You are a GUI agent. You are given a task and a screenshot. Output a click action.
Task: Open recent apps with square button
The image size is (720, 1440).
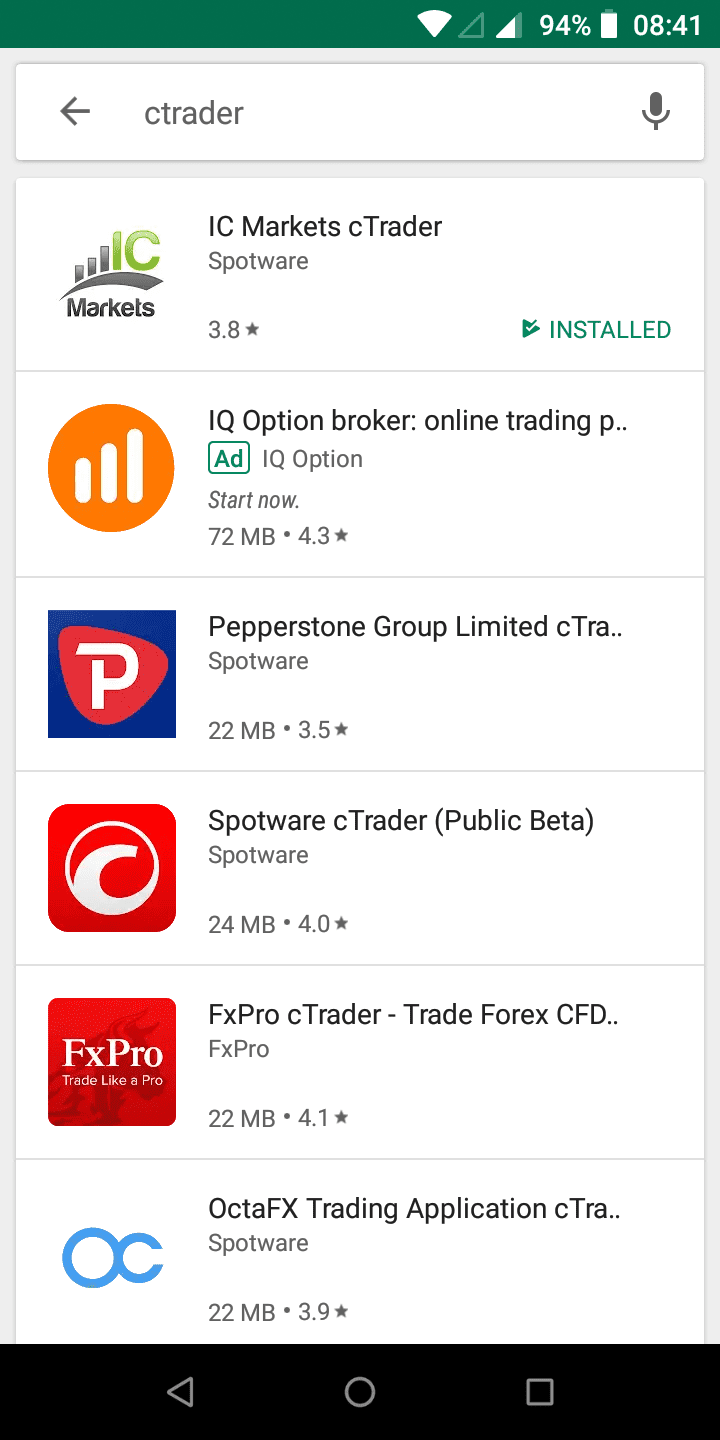(x=539, y=1391)
